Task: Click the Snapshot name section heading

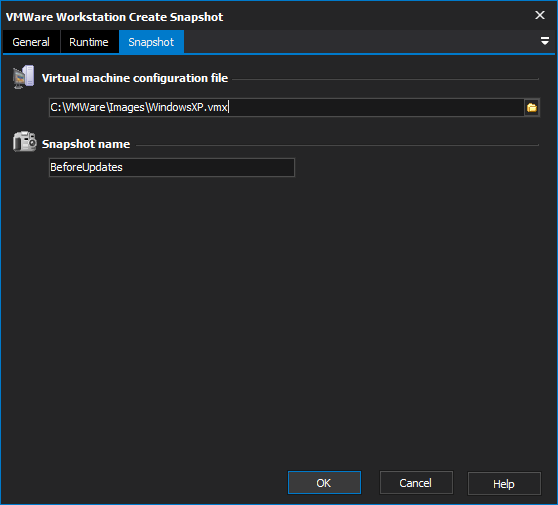Action: point(86,144)
